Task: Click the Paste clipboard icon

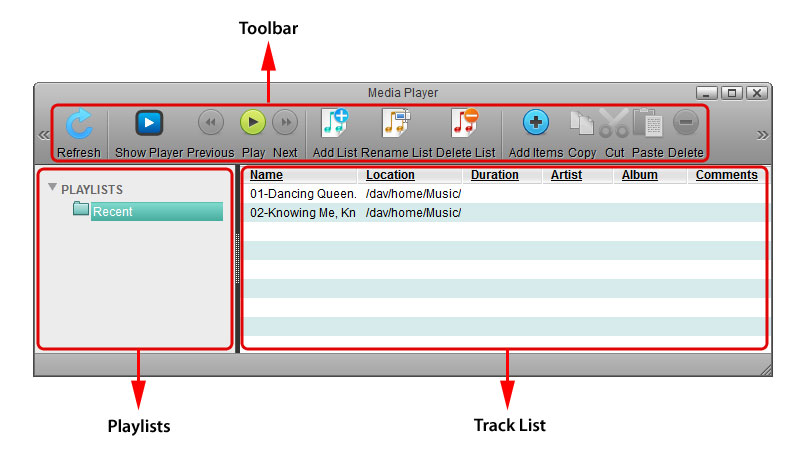Action: [647, 123]
